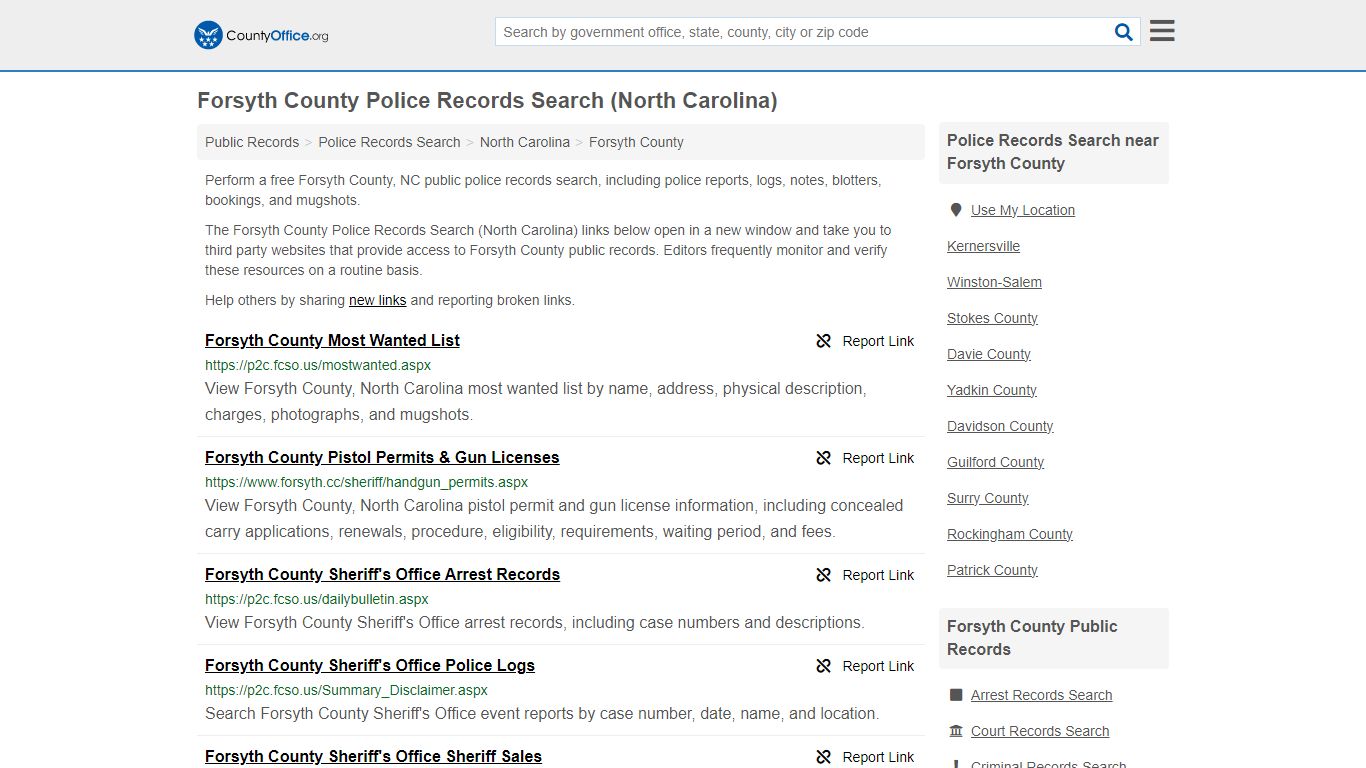
Task: Open Davidson County link
Action: pyautogui.click(x=1000, y=426)
